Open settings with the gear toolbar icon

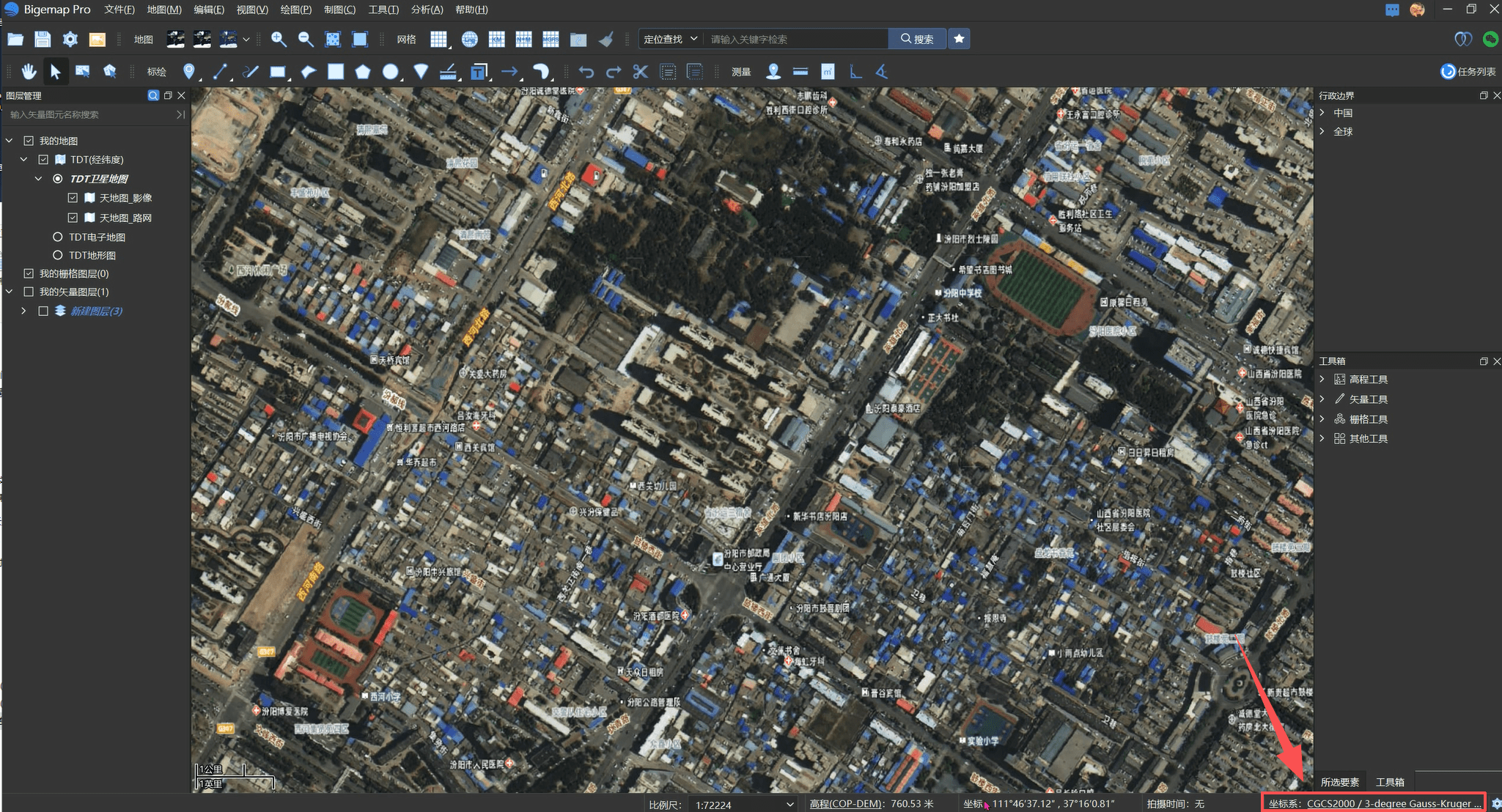[70, 40]
